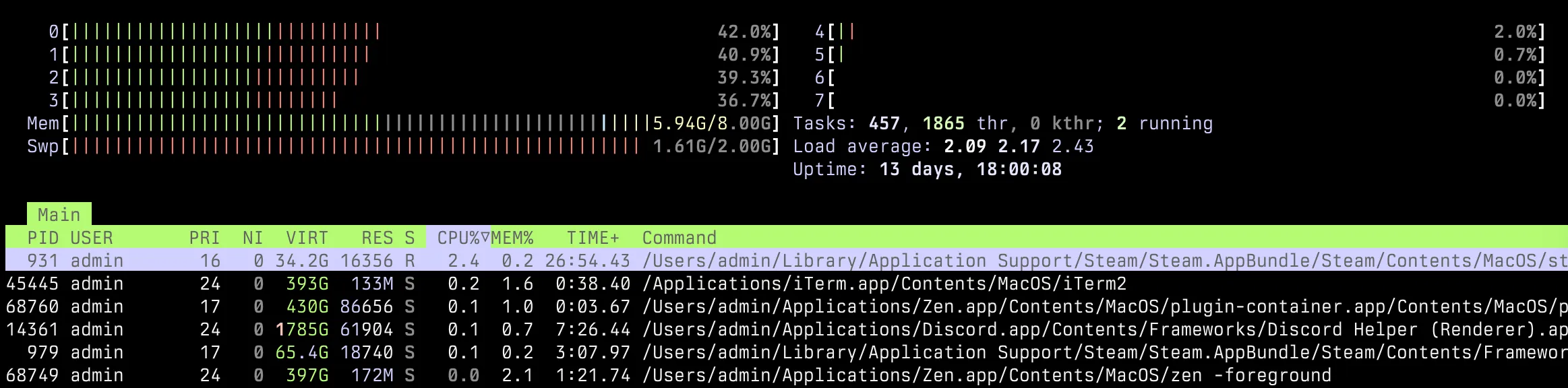
Task: Sort by the MEM% column header
Action: click(512, 238)
